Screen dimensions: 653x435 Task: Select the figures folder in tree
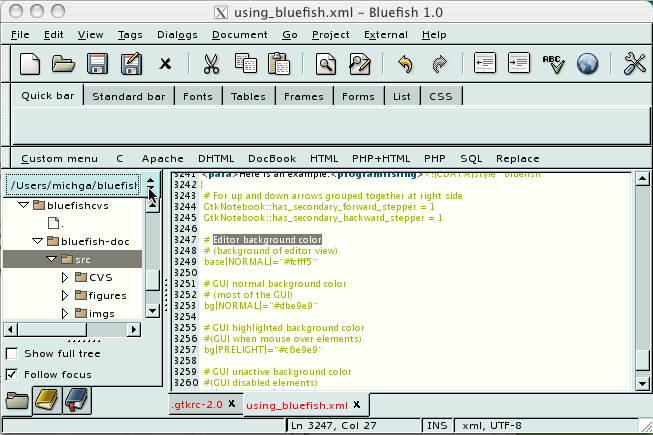tap(107, 296)
